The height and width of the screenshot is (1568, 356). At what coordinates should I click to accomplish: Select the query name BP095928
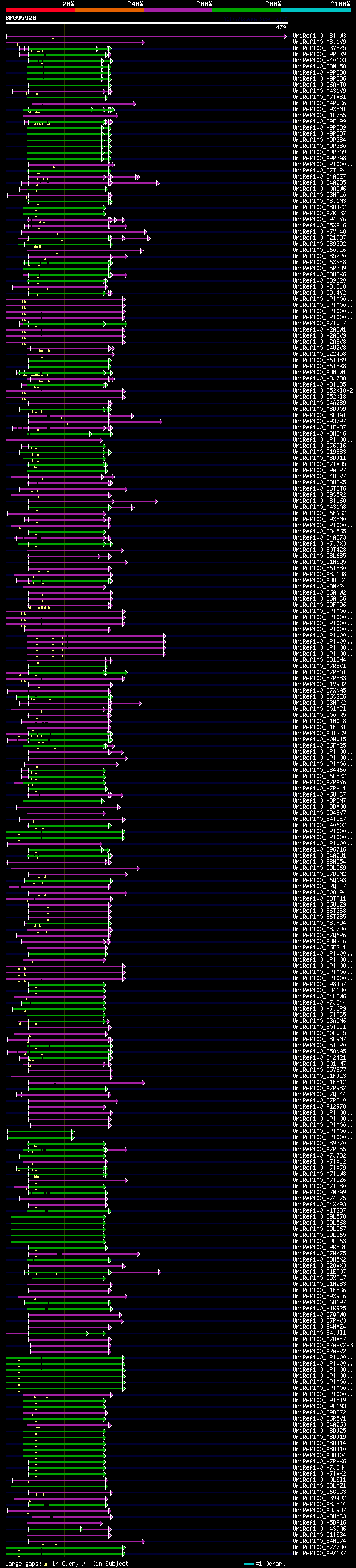(x=21, y=18)
